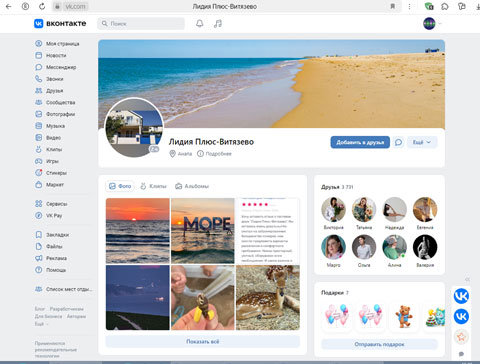Switch to the Альбомы tab

[192, 186]
